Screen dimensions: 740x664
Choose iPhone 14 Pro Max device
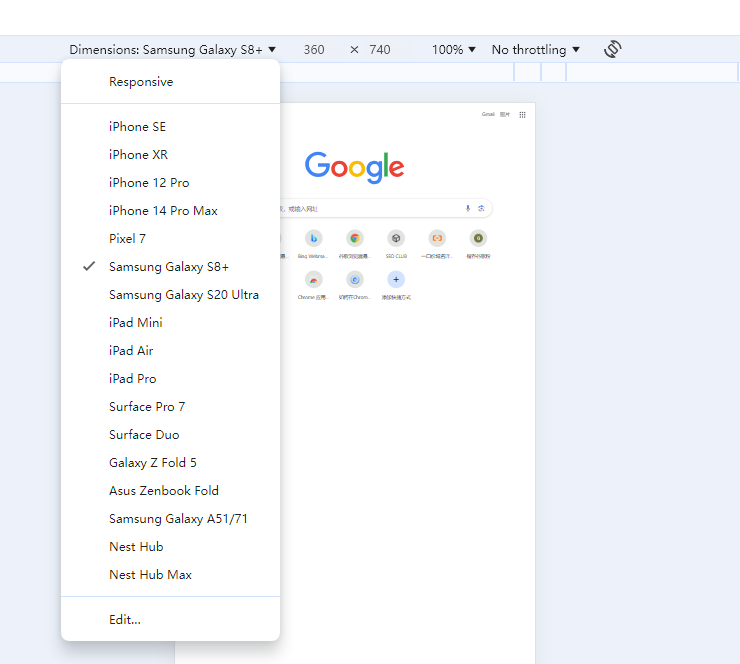pos(170,210)
